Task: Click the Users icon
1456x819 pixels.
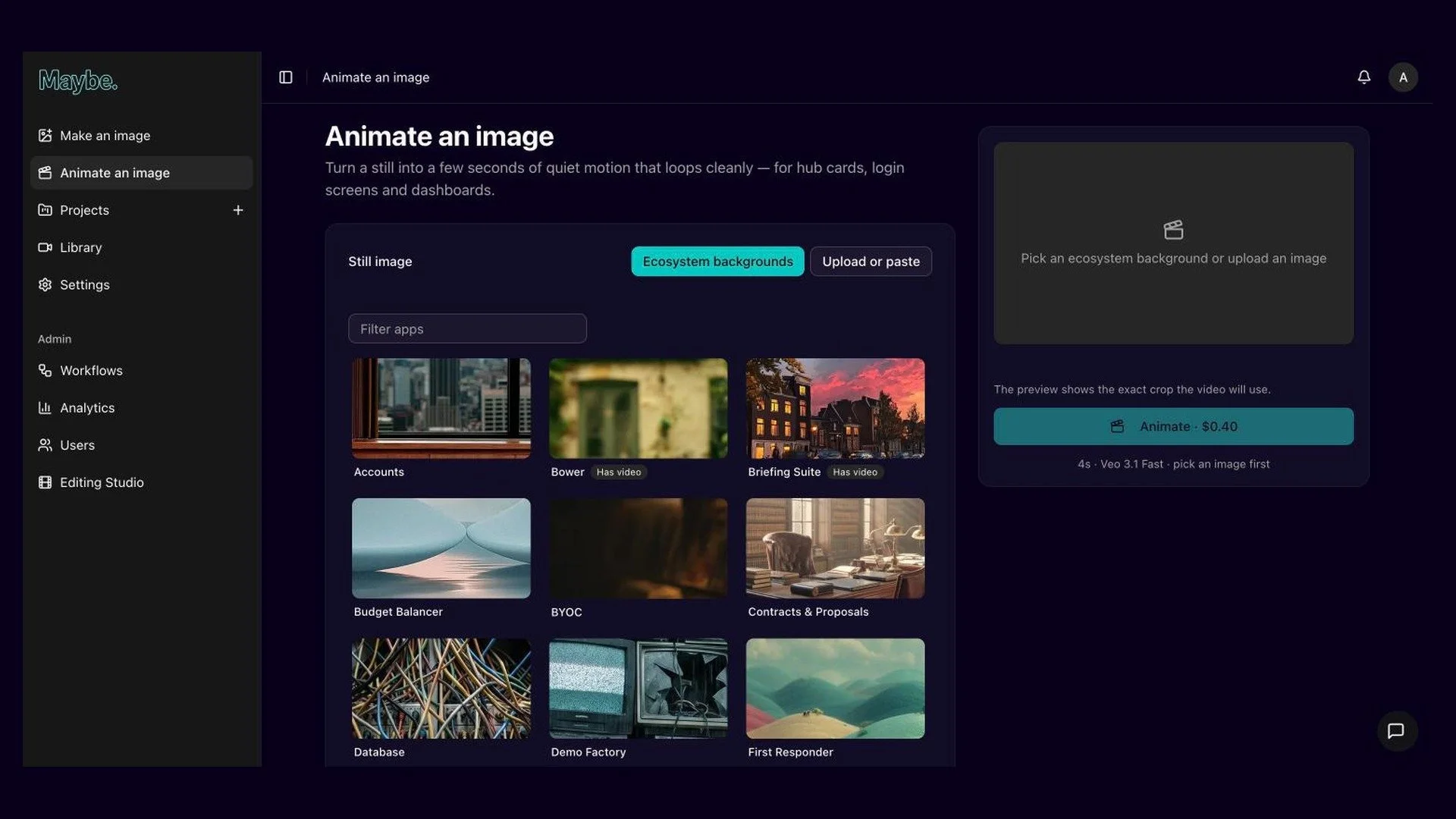Action: (x=45, y=444)
